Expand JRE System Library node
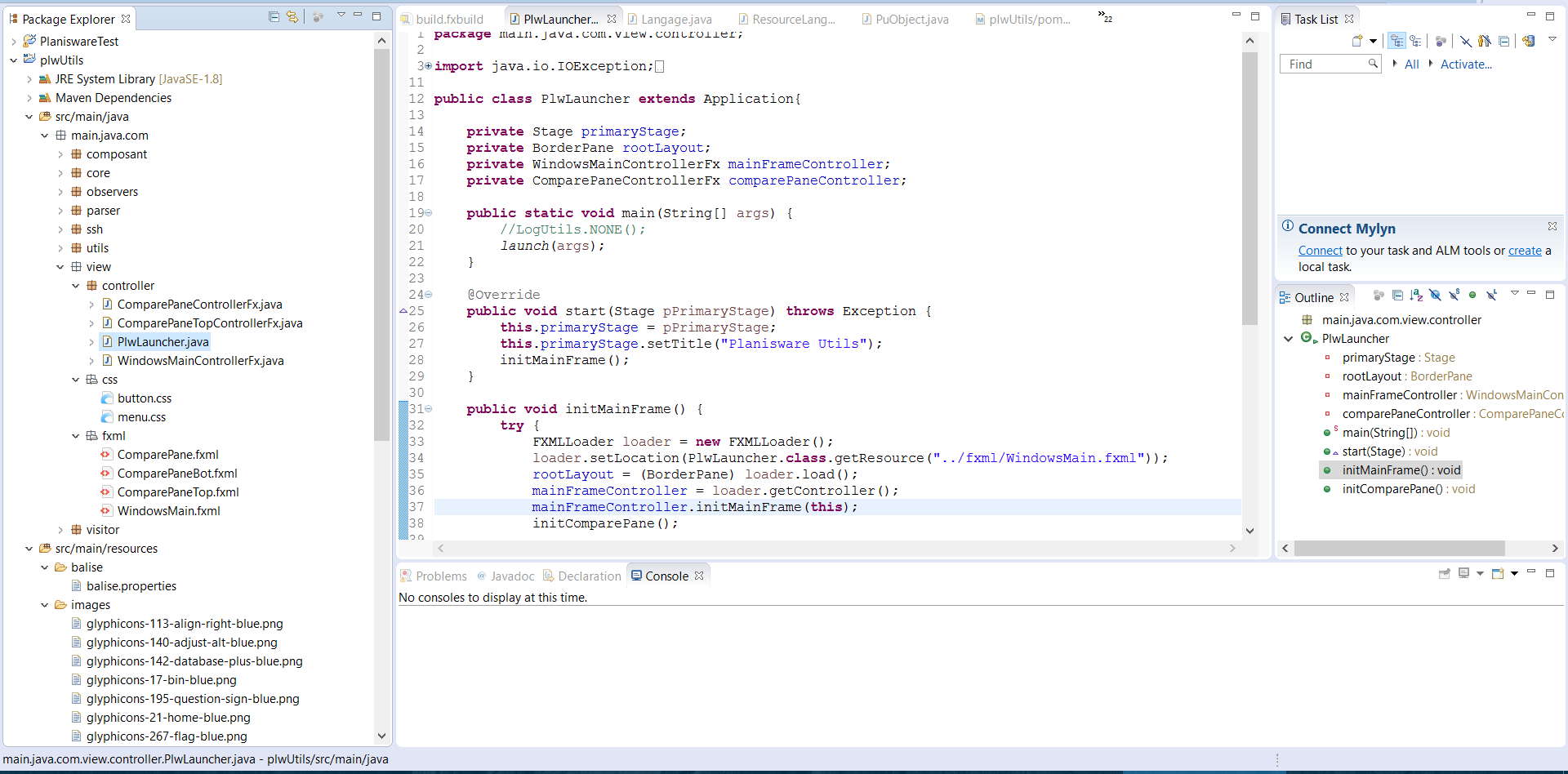Image resolution: width=1568 pixels, height=774 pixels. coord(29,79)
